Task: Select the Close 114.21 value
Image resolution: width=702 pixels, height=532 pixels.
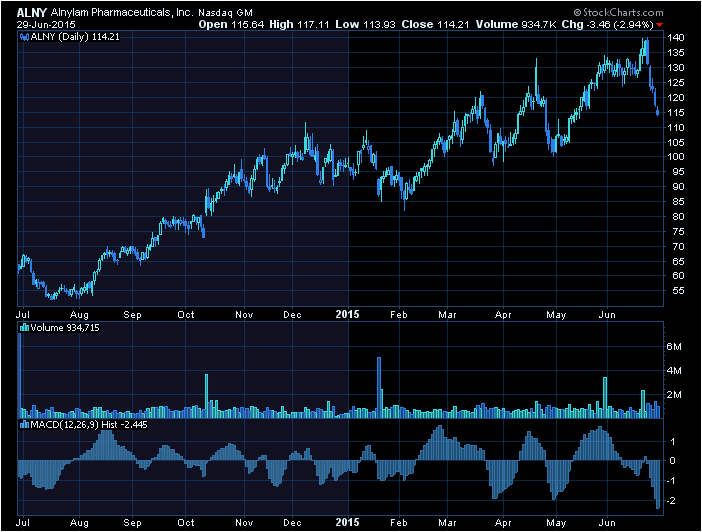Action: click(x=435, y=25)
